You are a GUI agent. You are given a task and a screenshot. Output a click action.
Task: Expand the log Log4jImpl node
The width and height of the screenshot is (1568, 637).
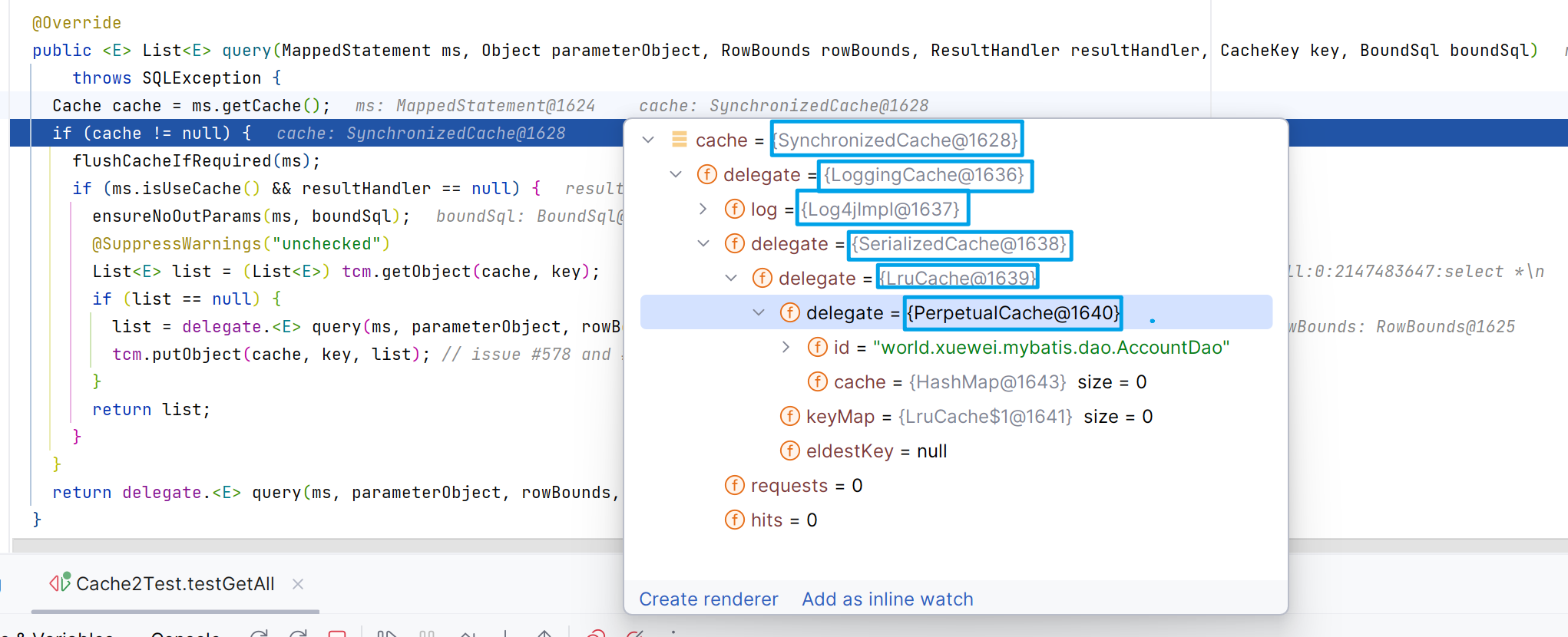[x=703, y=209]
